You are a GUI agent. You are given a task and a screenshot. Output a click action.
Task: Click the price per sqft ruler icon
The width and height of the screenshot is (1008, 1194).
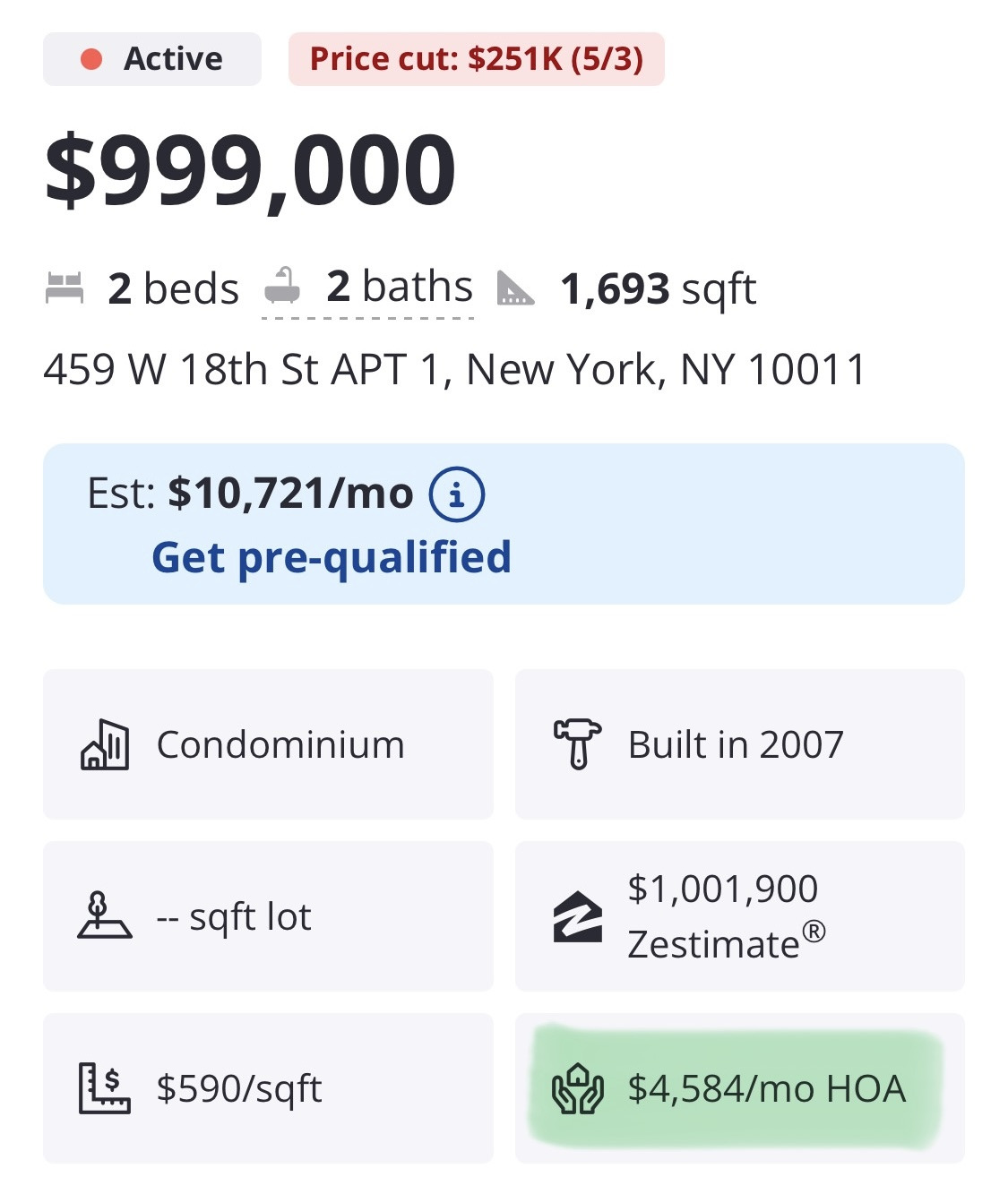coord(105,1088)
